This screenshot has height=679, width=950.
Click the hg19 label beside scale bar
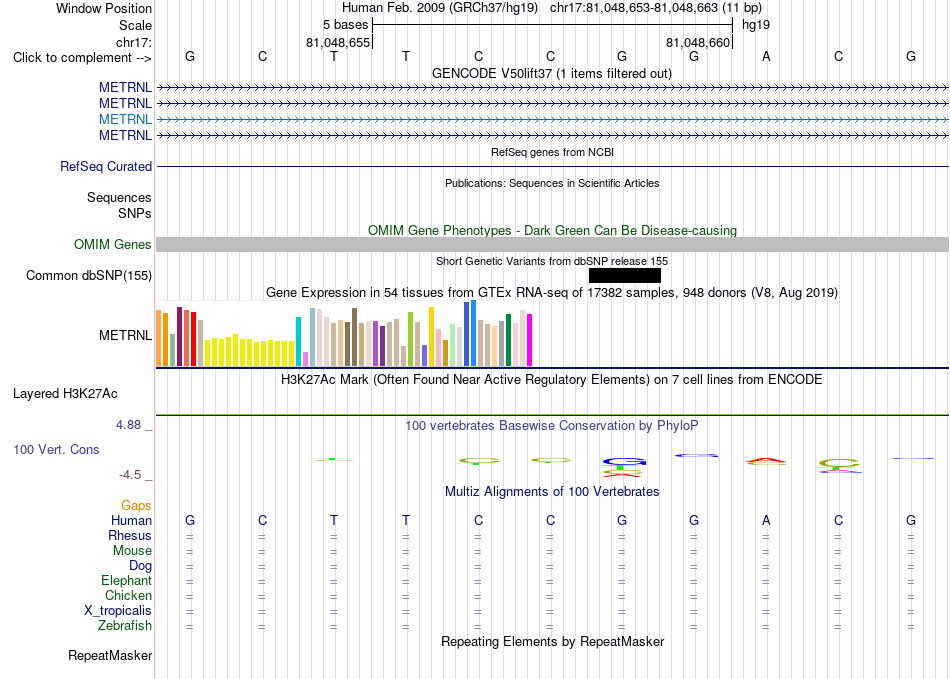tap(756, 25)
